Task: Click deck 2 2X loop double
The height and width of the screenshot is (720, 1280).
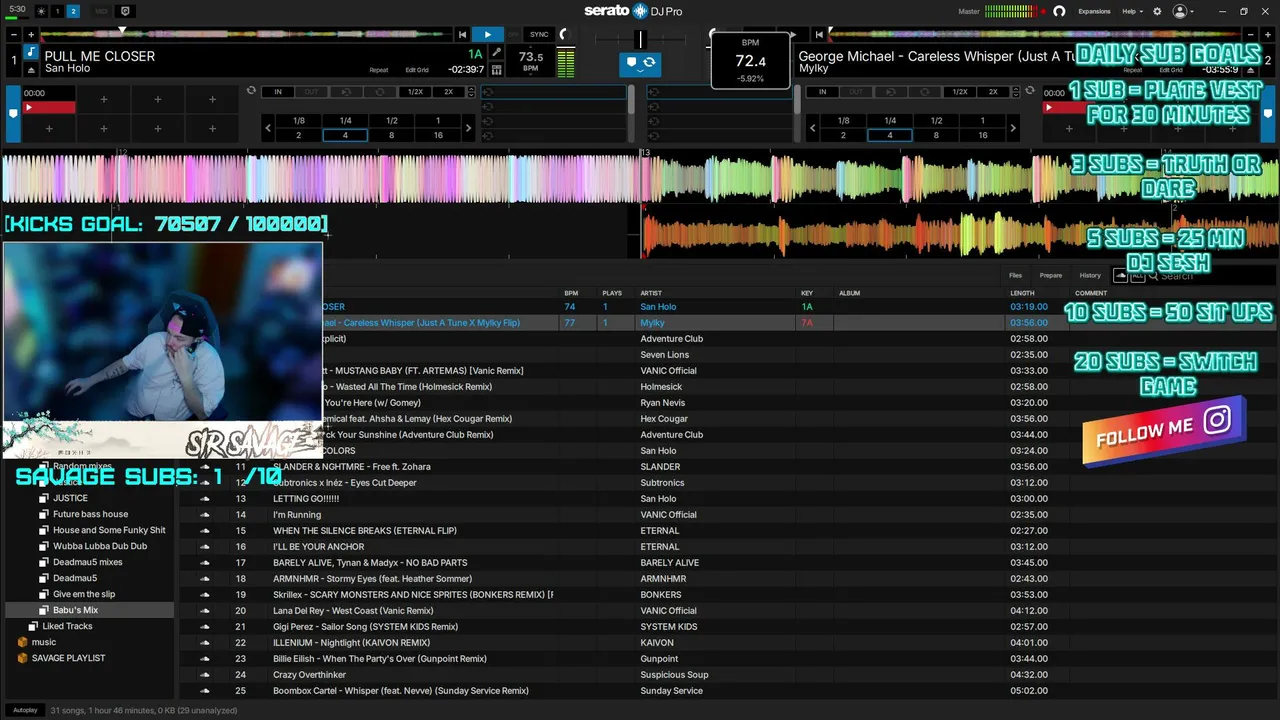Action: [x=993, y=92]
